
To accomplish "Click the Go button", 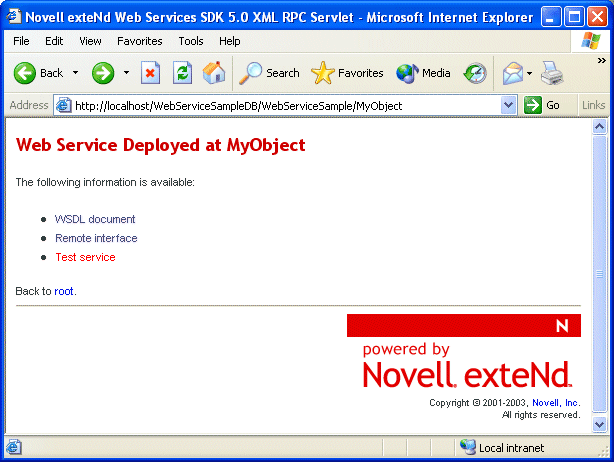I will (x=542, y=105).
